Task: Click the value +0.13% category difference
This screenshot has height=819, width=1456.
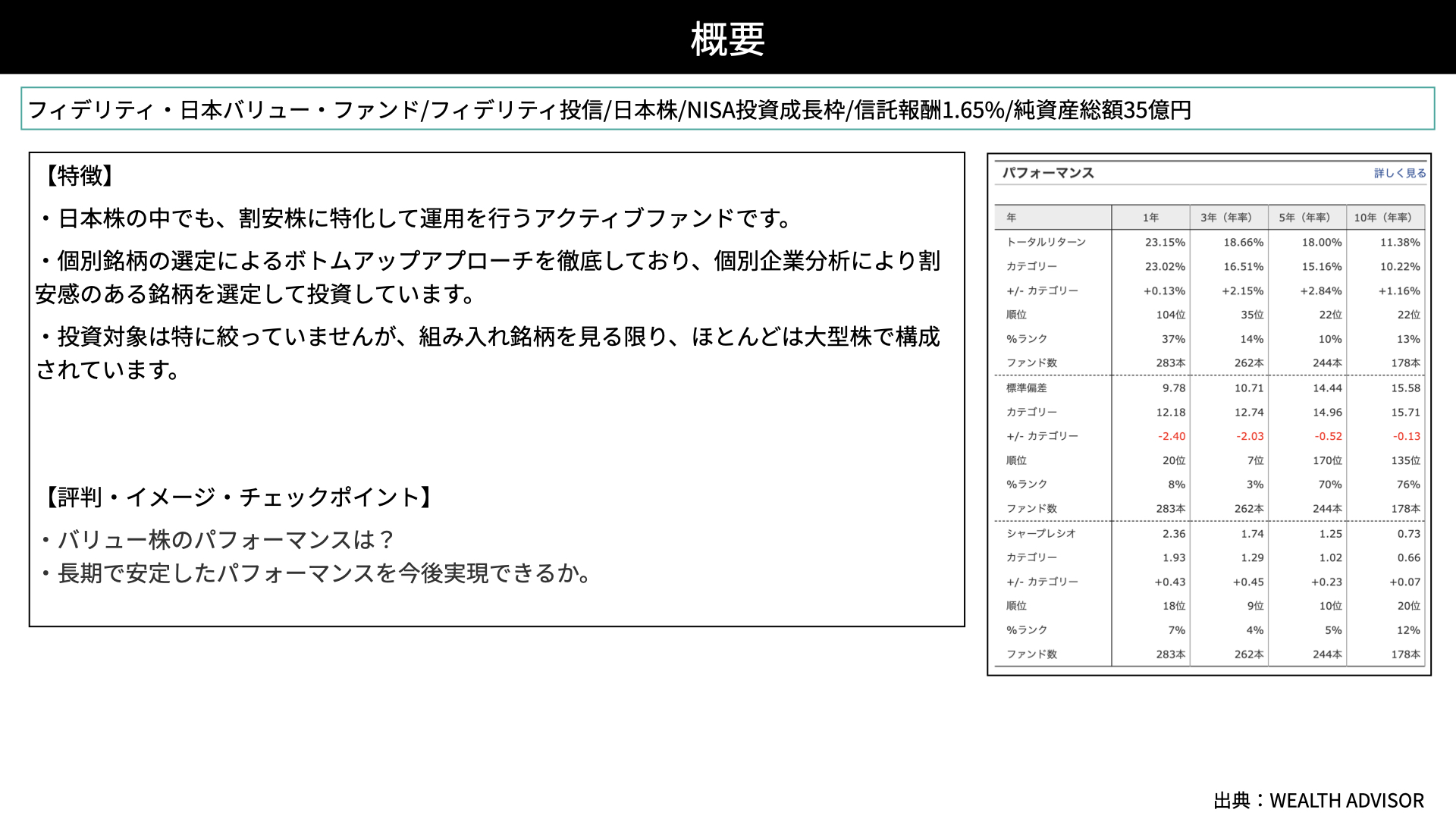Action: coord(1165,290)
